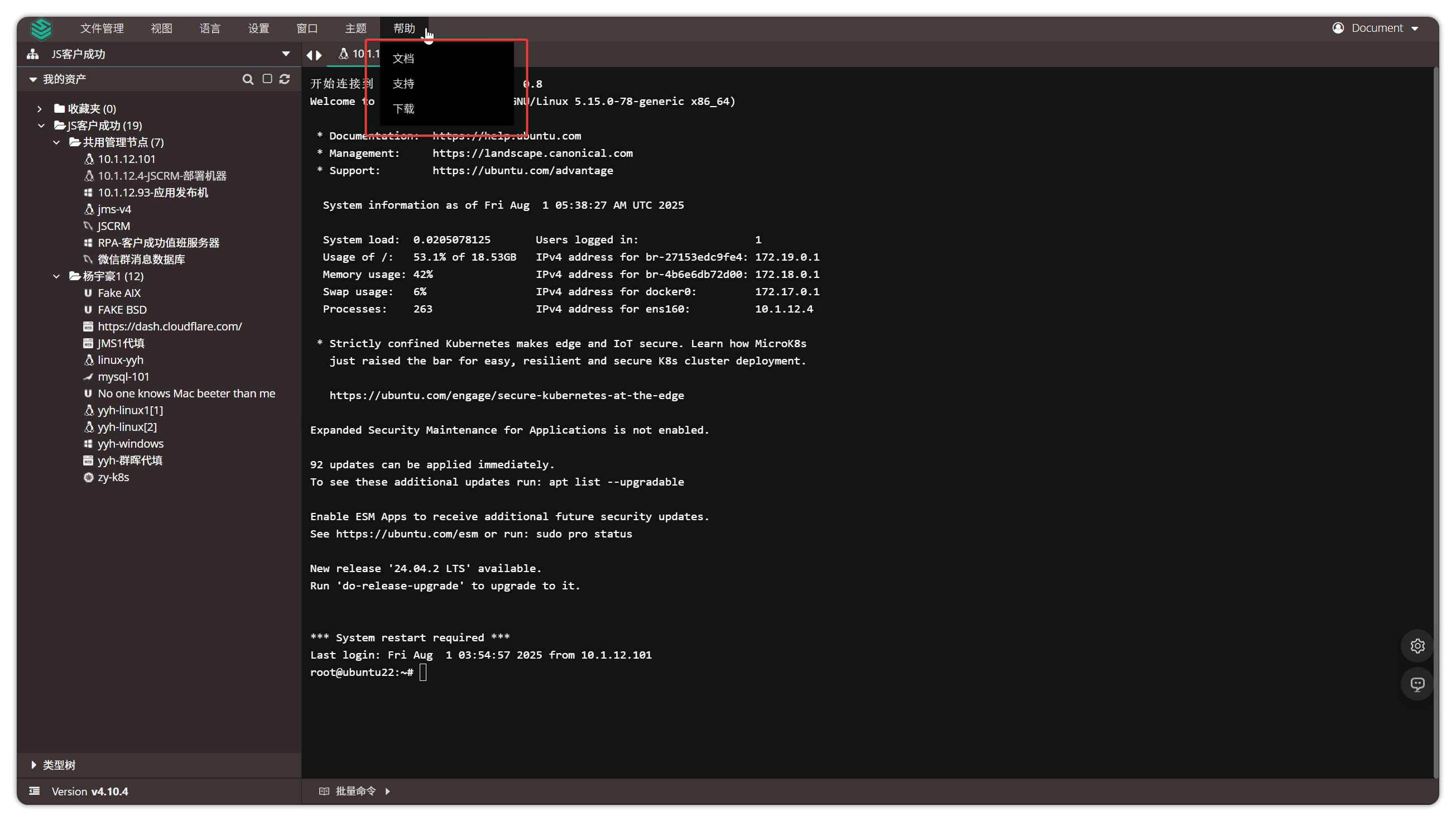1456x816 pixels.
Task: Collapse the JS客户成功 (19) folder
Action: coord(41,126)
